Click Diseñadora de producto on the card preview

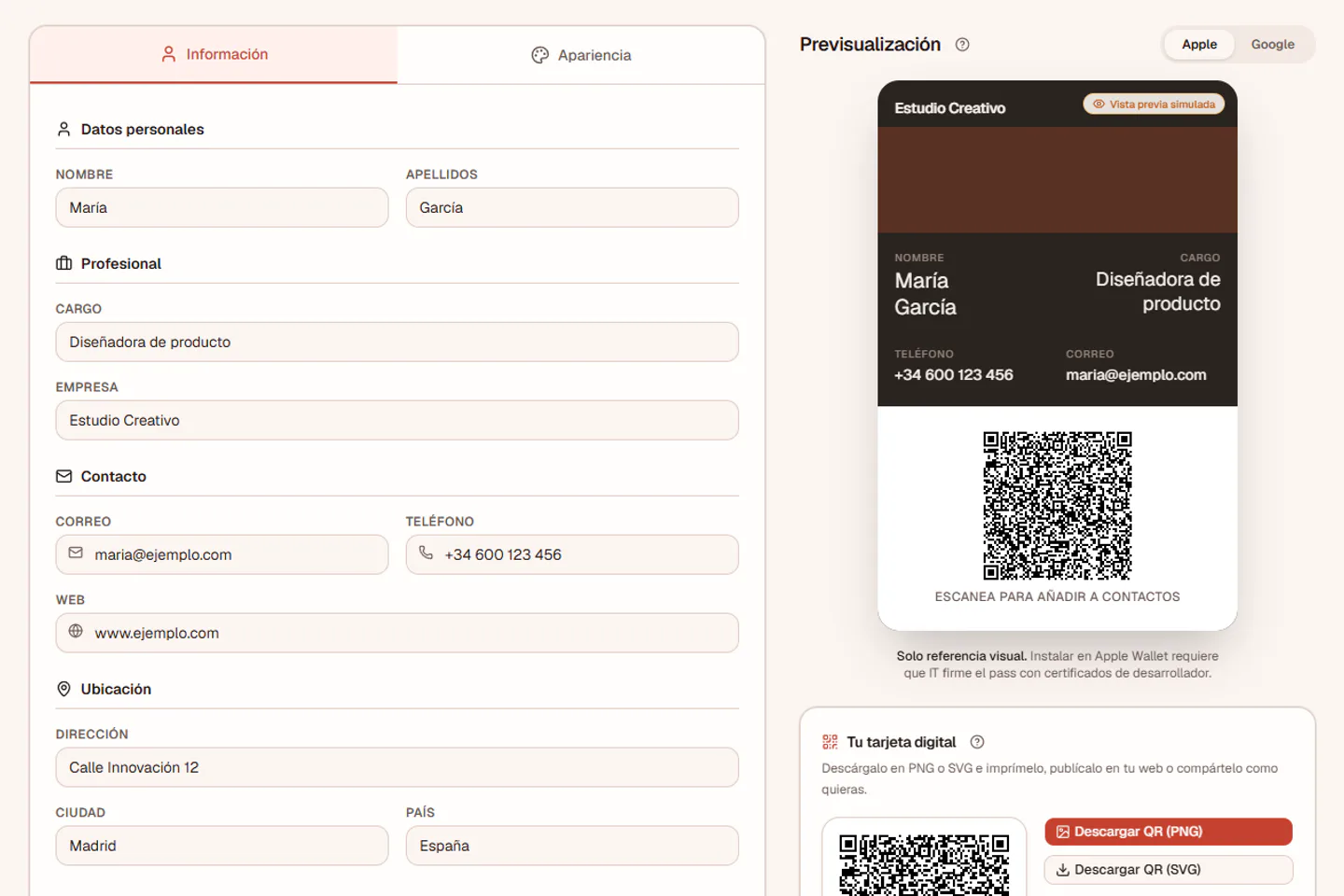click(1157, 291)
